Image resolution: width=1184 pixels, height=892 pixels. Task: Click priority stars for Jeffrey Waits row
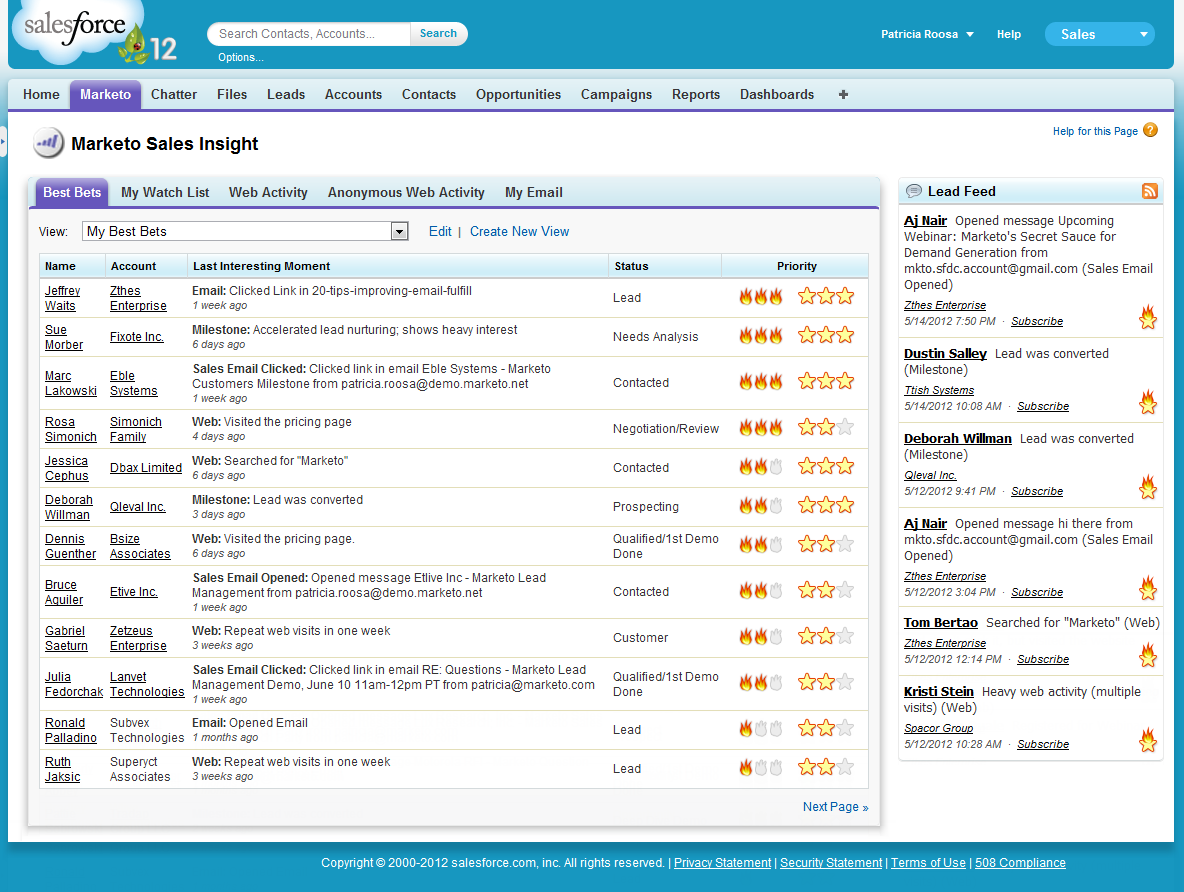(x=825, y=296)
